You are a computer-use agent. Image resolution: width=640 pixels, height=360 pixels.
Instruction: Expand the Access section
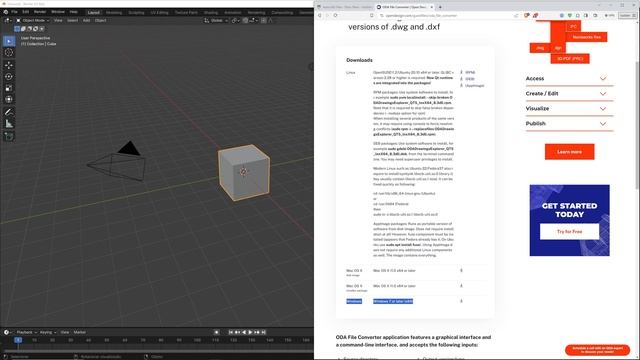pos(569,78)
